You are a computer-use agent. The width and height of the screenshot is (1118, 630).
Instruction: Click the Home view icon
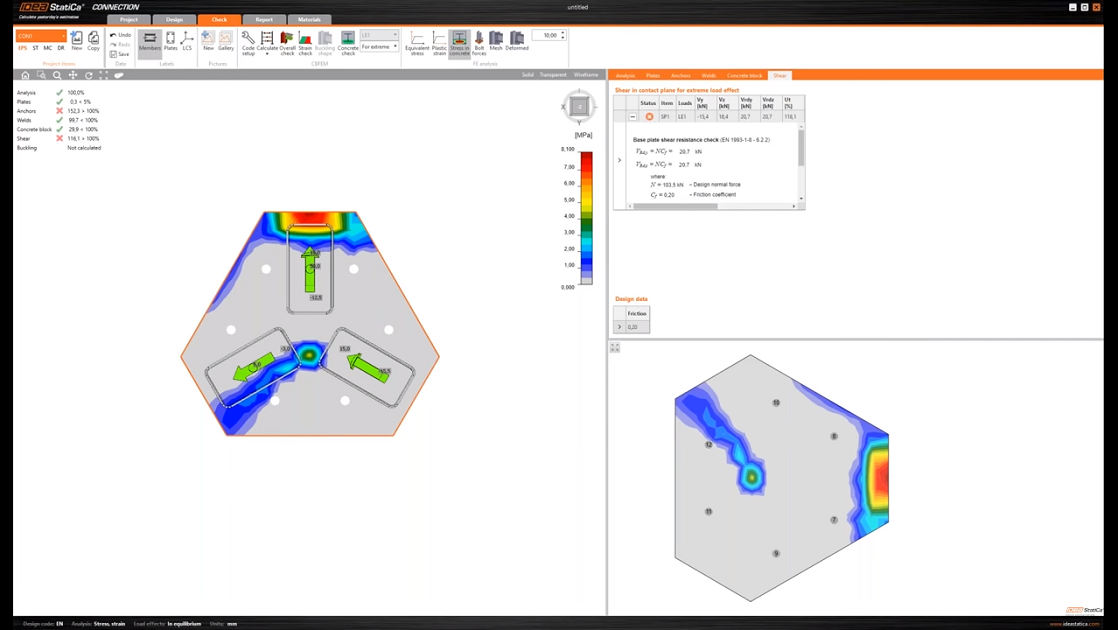click(25, 75)
